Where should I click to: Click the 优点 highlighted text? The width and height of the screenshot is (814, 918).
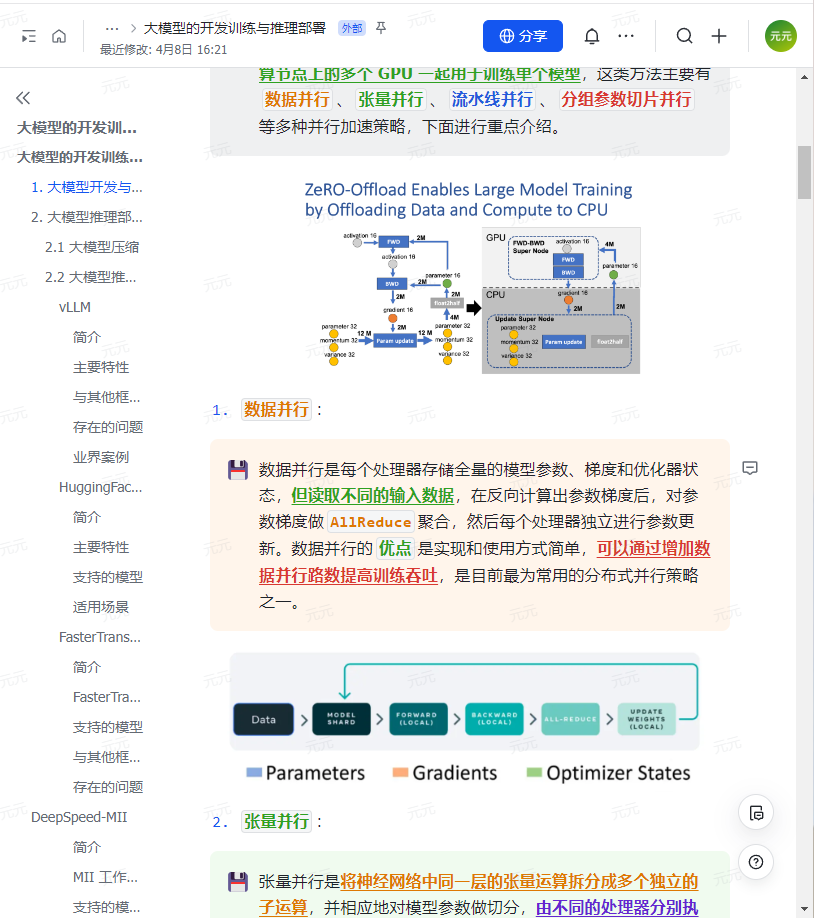pyautogui.click(x=395, y=548)
